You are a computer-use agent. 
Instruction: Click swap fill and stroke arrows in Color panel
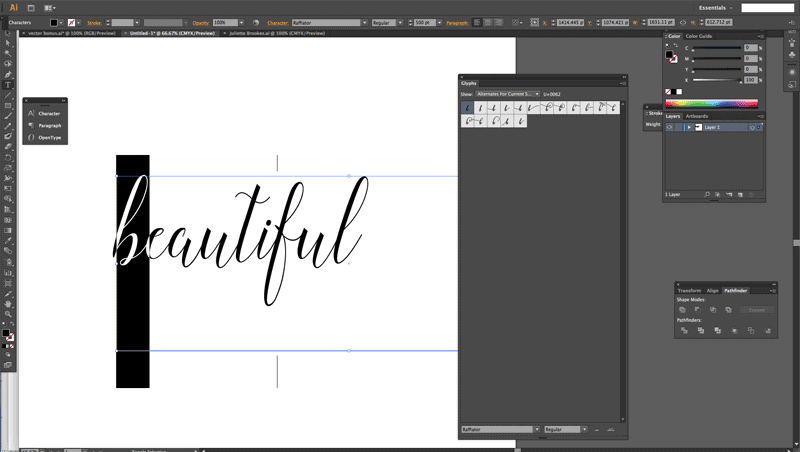click(676, 45)
